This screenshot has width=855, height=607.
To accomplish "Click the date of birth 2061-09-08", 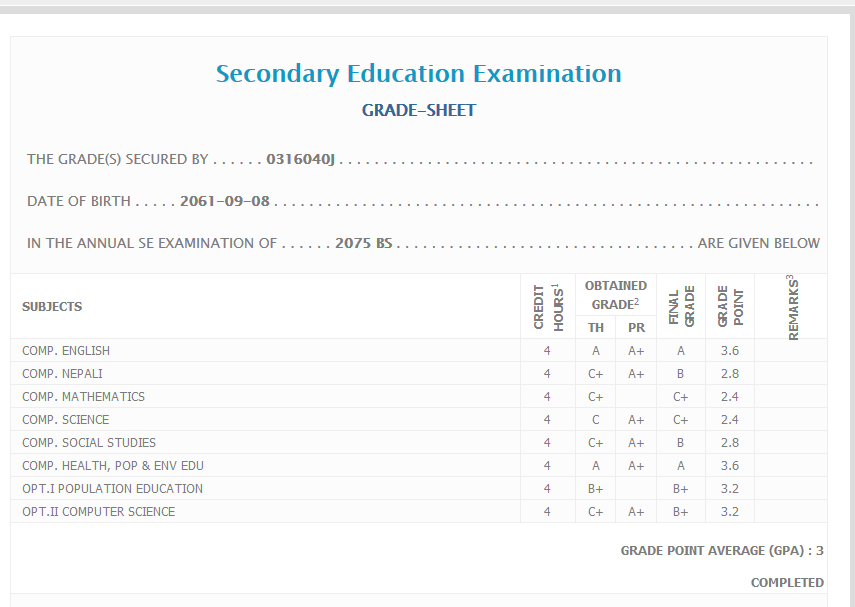I will click(225, 201).
